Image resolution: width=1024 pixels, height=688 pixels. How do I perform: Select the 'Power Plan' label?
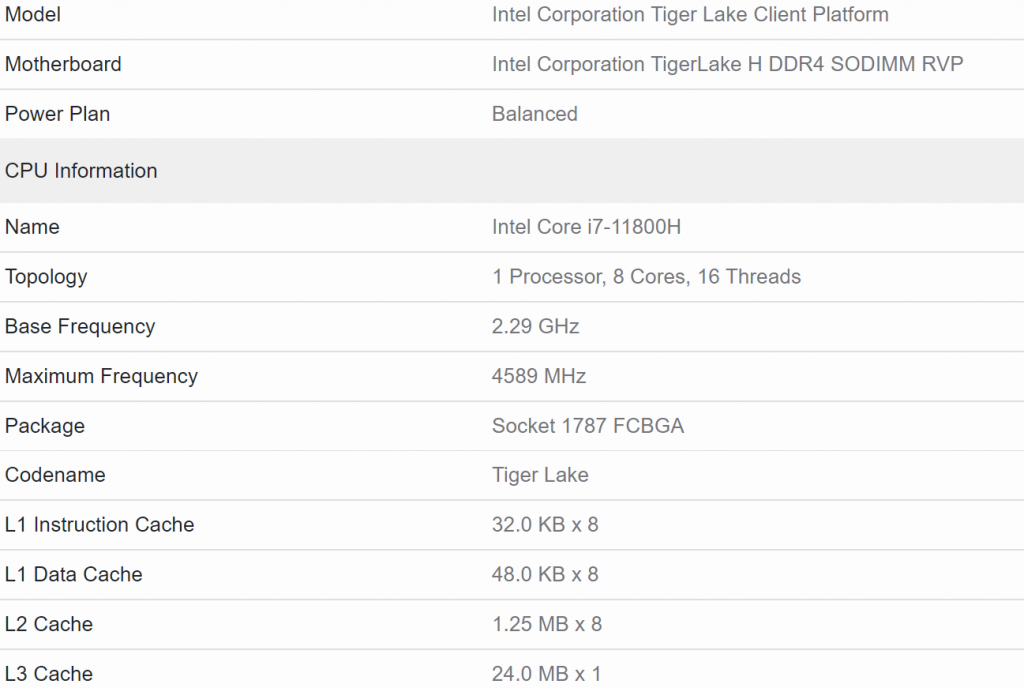click(57, 114)
